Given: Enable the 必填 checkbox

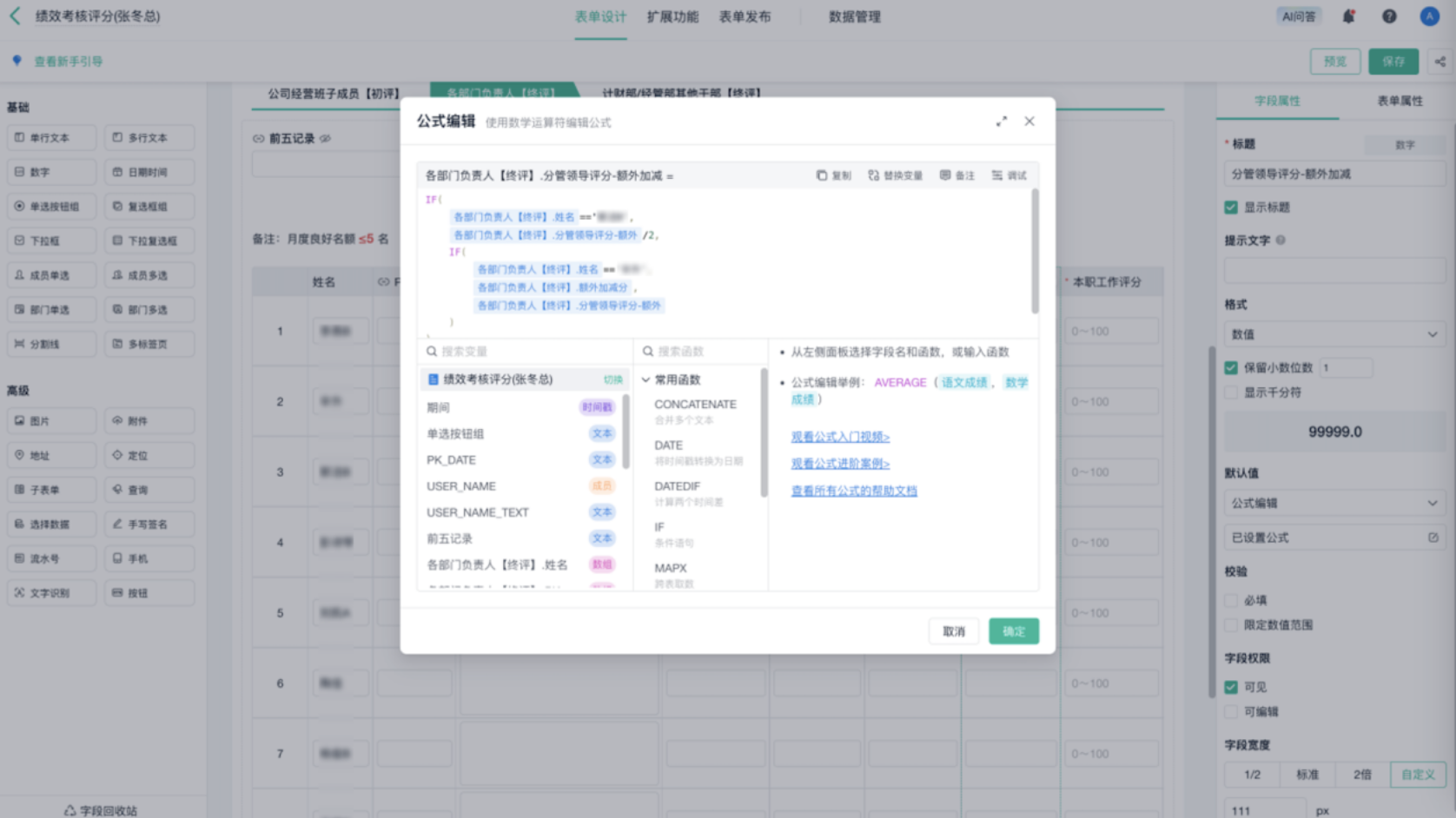Looking at the screenshot, I should [x=1231, y=600].
